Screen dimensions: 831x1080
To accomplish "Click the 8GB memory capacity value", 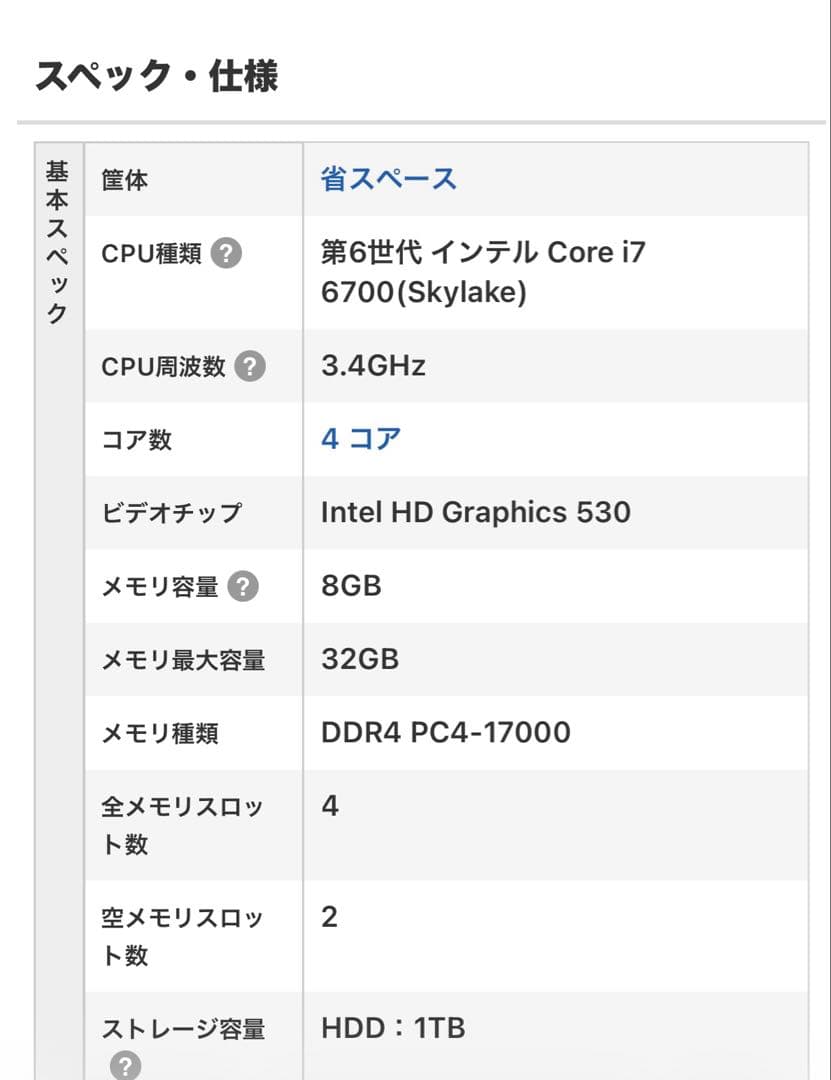I will click(x=350, y=586).
